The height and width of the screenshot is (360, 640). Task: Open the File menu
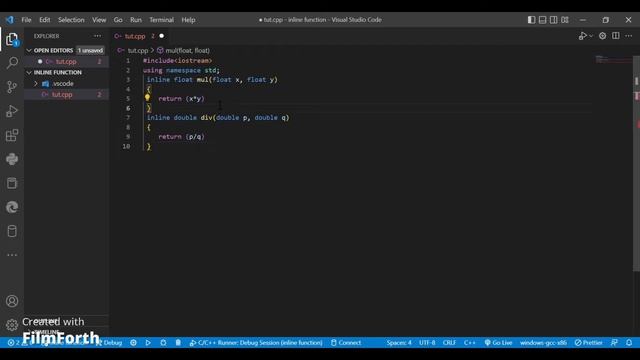pos(26,20)
